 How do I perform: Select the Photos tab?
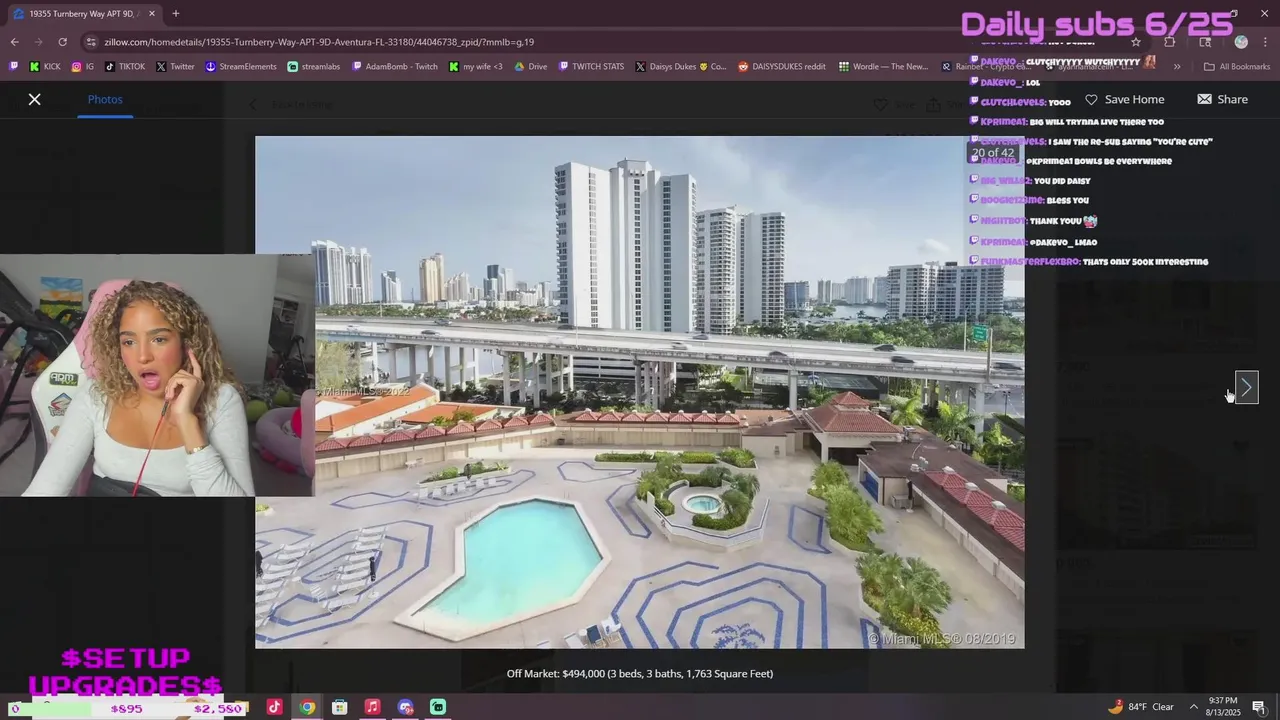tap(105, 99)
